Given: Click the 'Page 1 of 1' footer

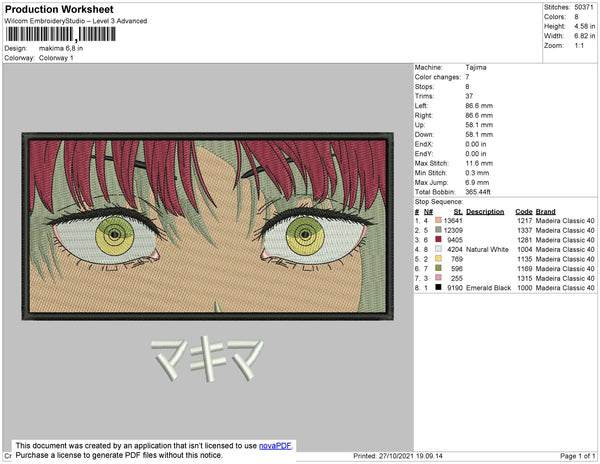Looking at the screenshot, I should [x=577, y=456].
